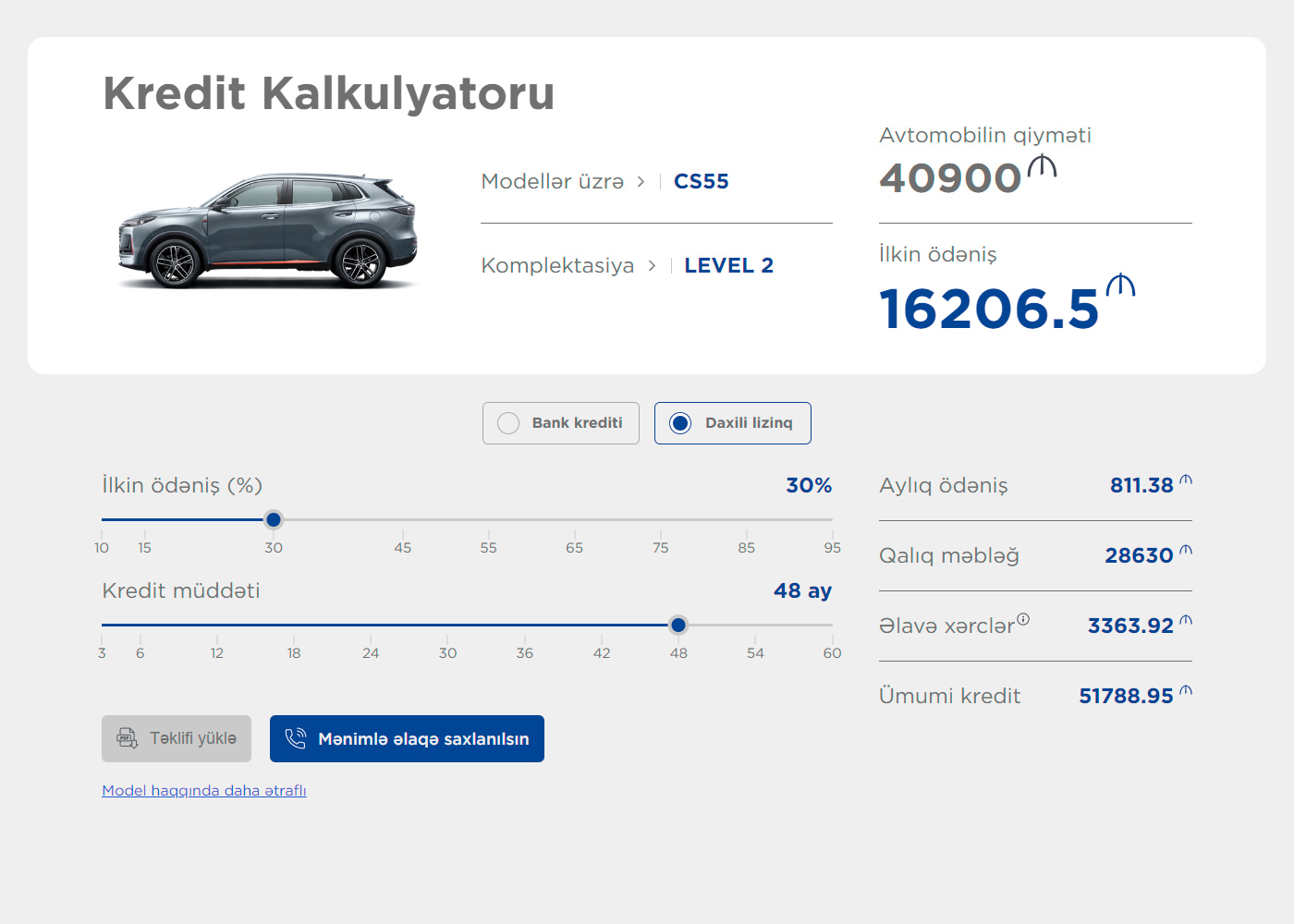Click the PDF download icon in Təklifi yüklə

pos(127,737)
